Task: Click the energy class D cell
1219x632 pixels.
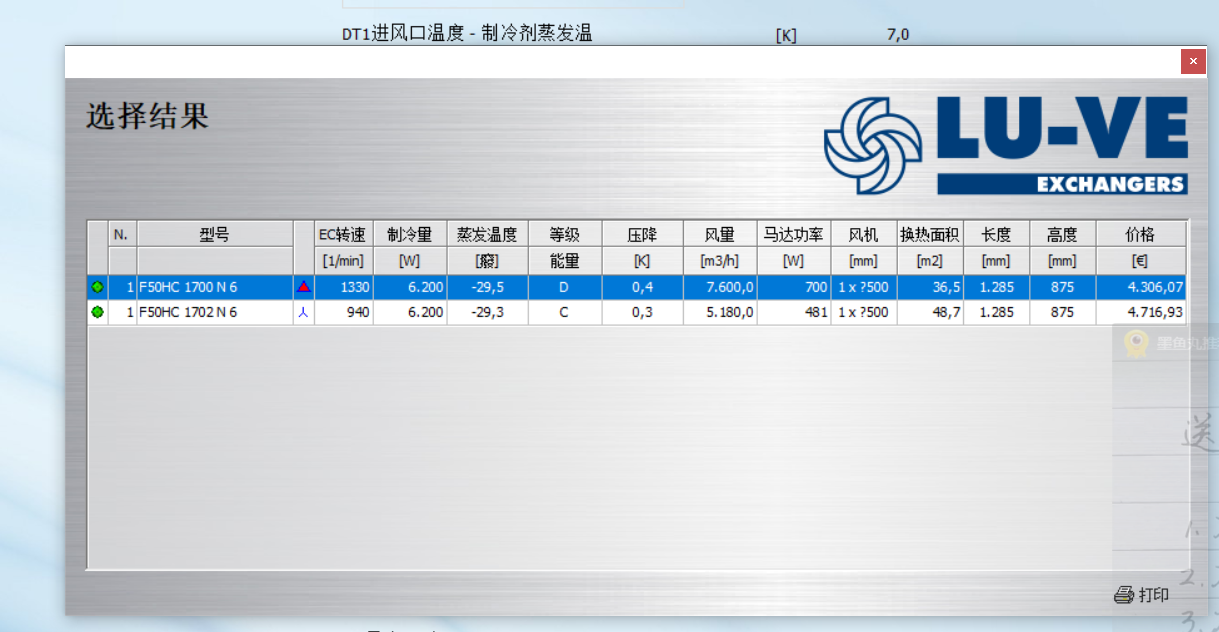Action: click(565, 287)
